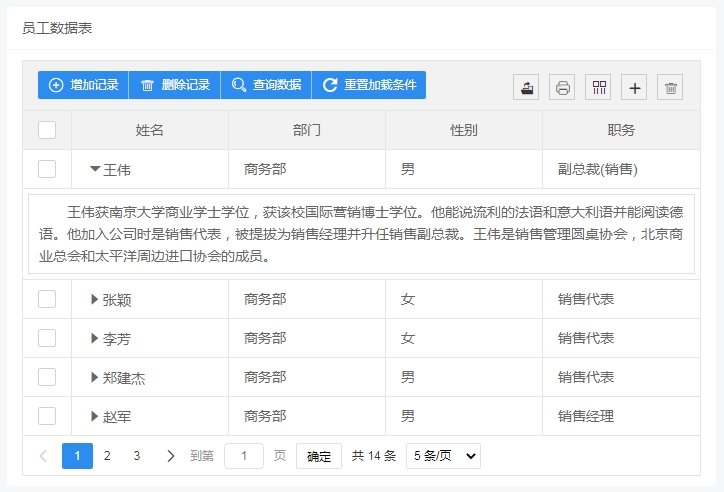This screenshot has width=724, height=492.
Task: Click the trash can delete icon
Action: (x=670, y=87)
